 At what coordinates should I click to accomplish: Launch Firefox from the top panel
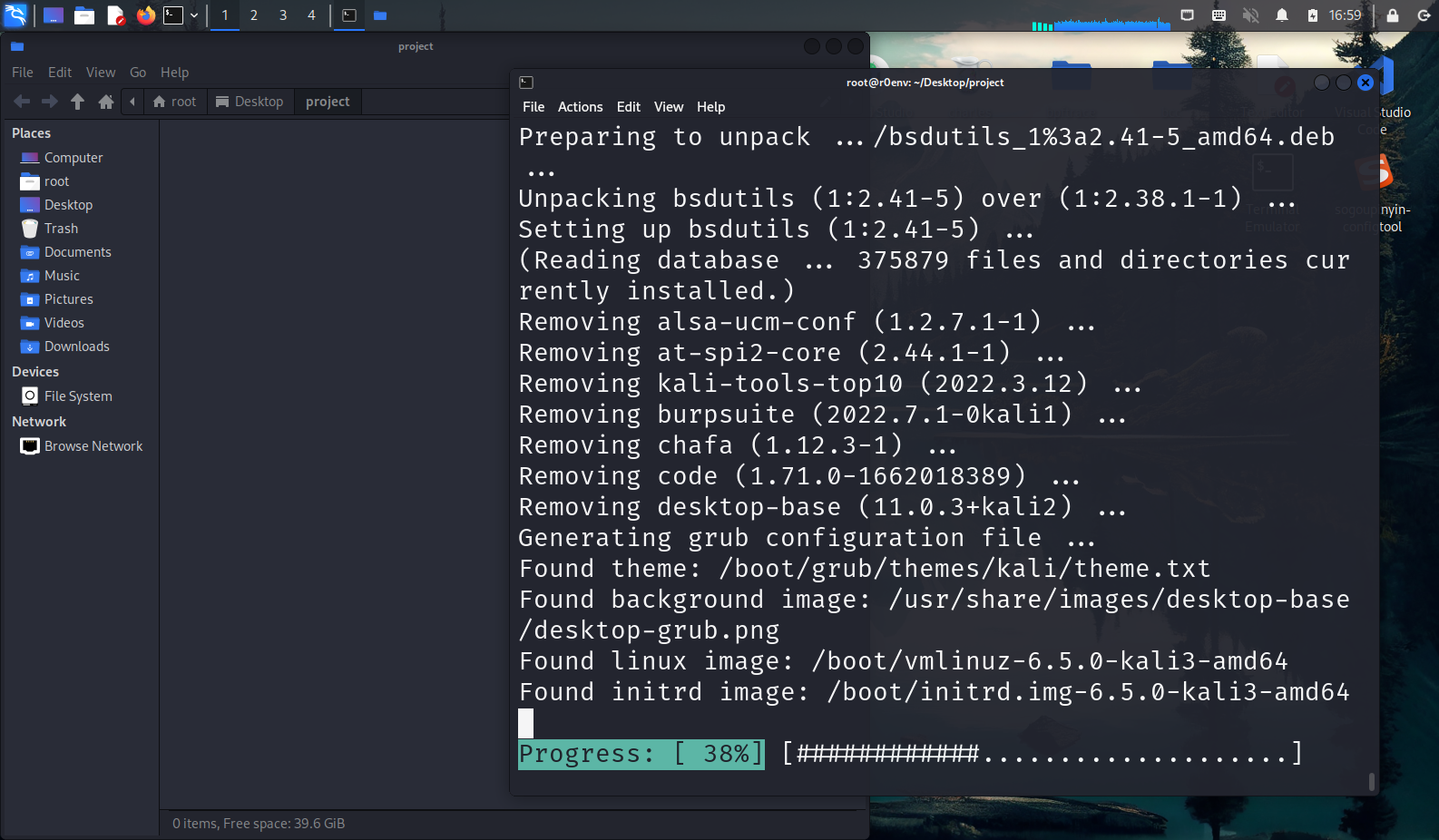coord(145,15)
